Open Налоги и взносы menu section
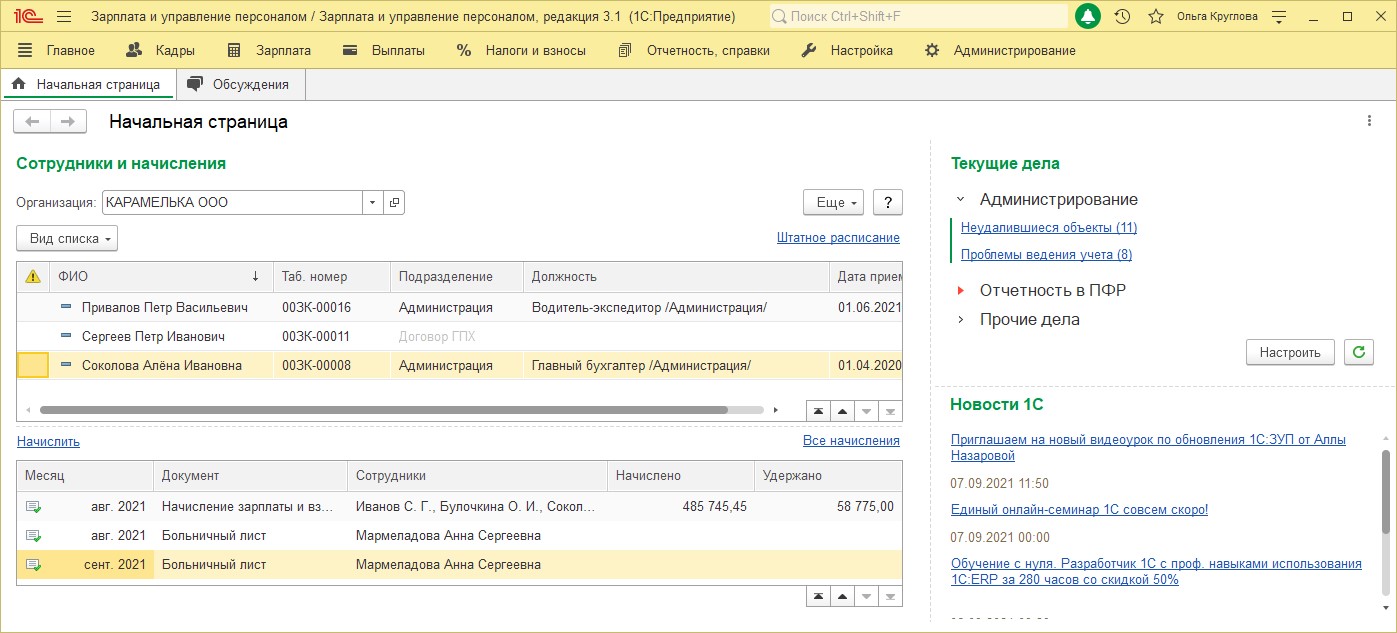This screenshot has height=633, width=1397. (x=521, y=50)
